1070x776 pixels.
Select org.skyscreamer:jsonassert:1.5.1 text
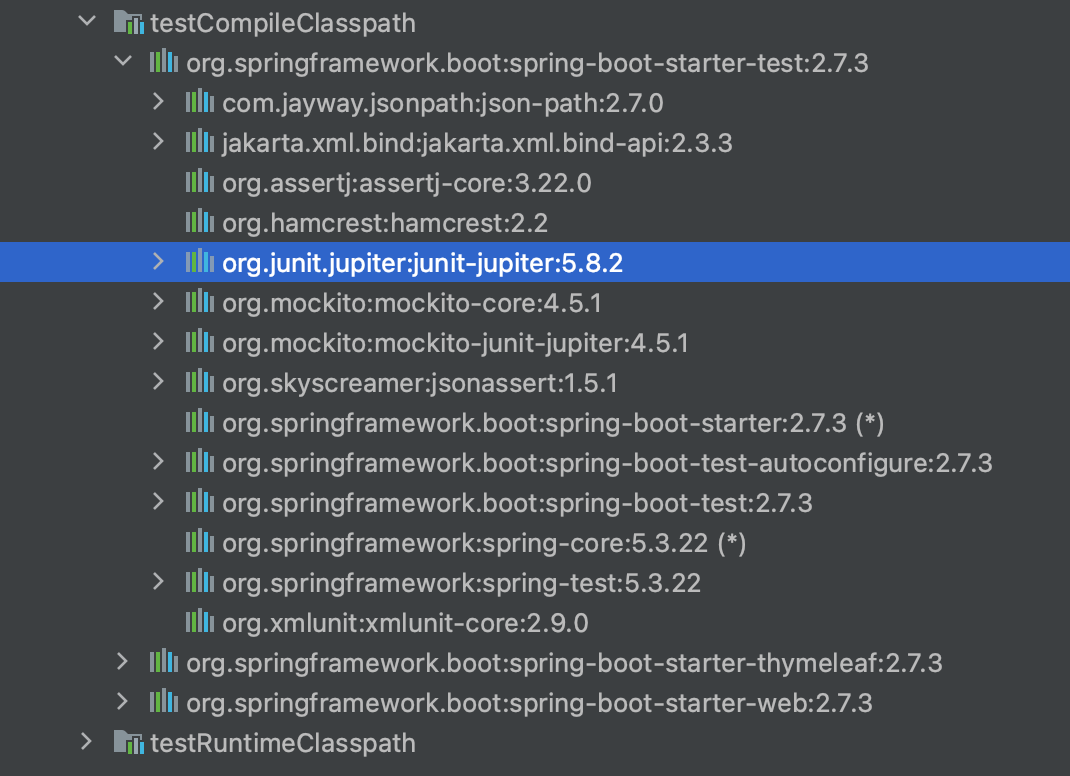pyautogui.click(x=420, y=383)
